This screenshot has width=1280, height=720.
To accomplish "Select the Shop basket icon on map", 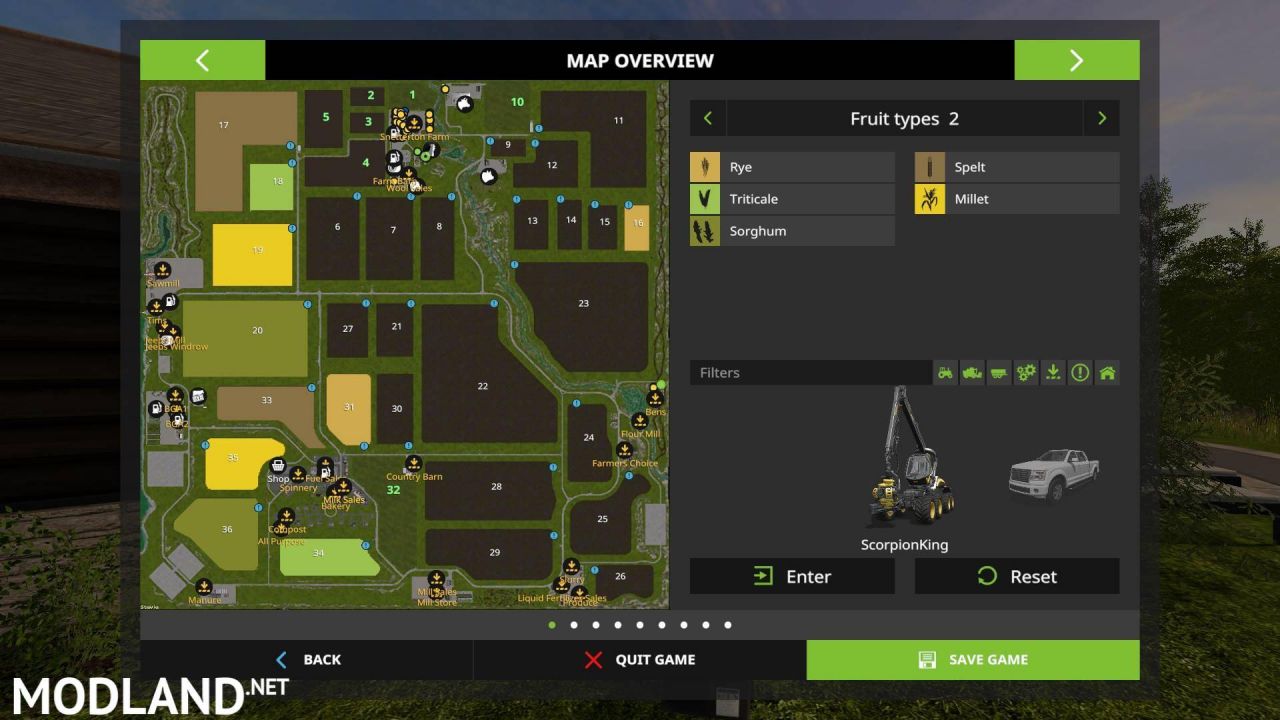I will pos(278,466).
